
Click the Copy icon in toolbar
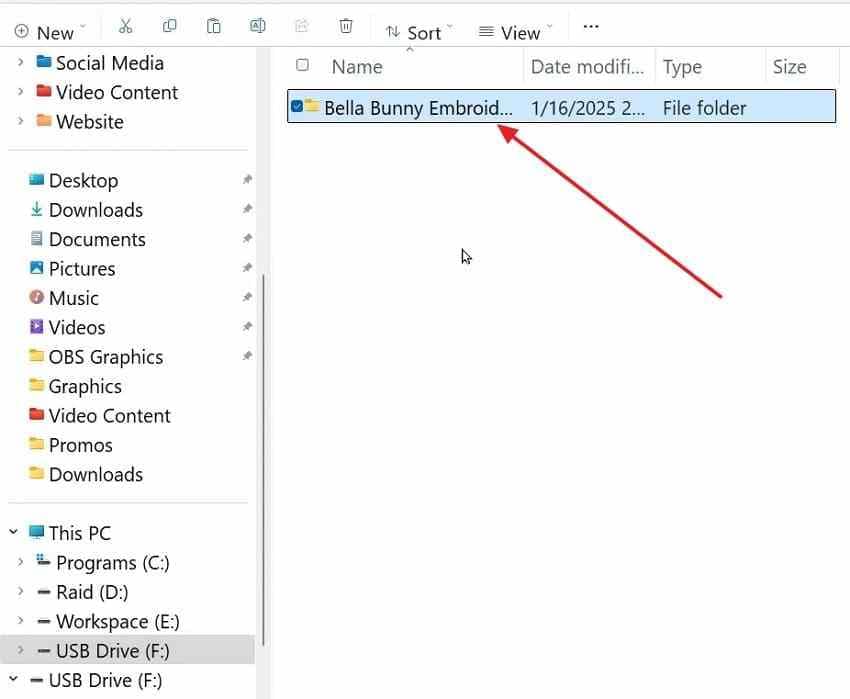point(170,26)
